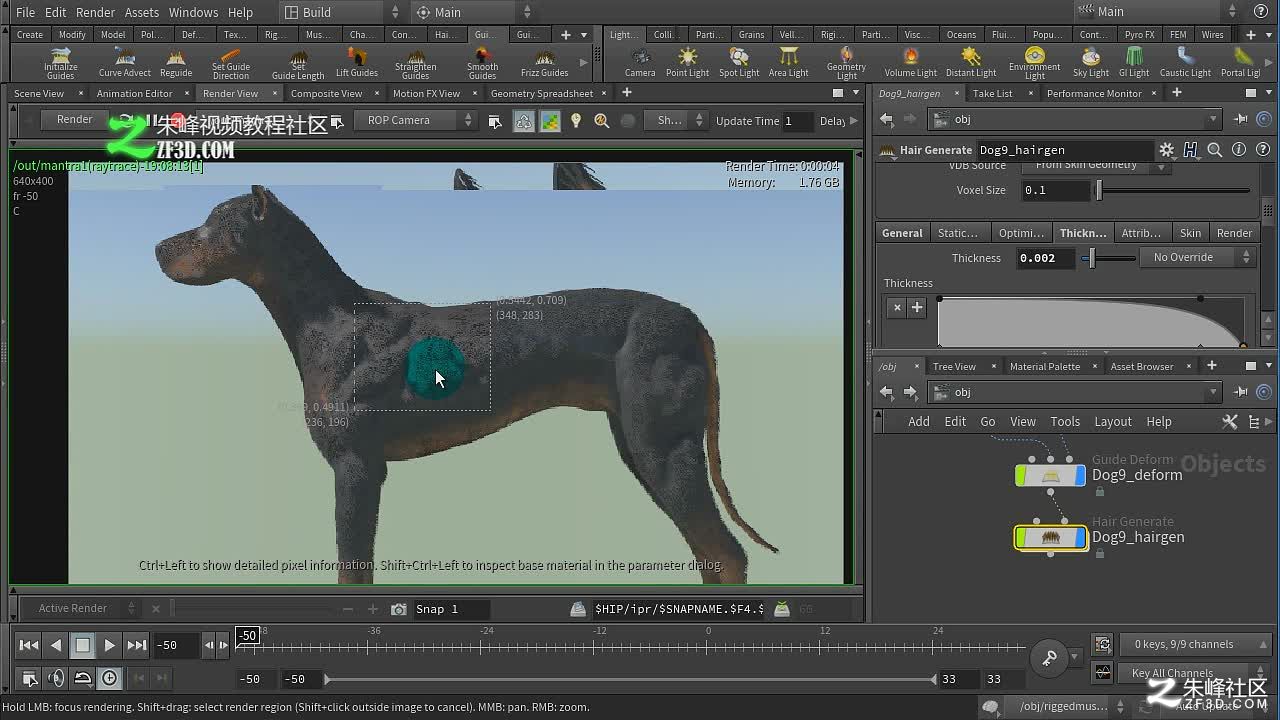Toggle the light bulb icon in render toolbar

click(576, 121)
